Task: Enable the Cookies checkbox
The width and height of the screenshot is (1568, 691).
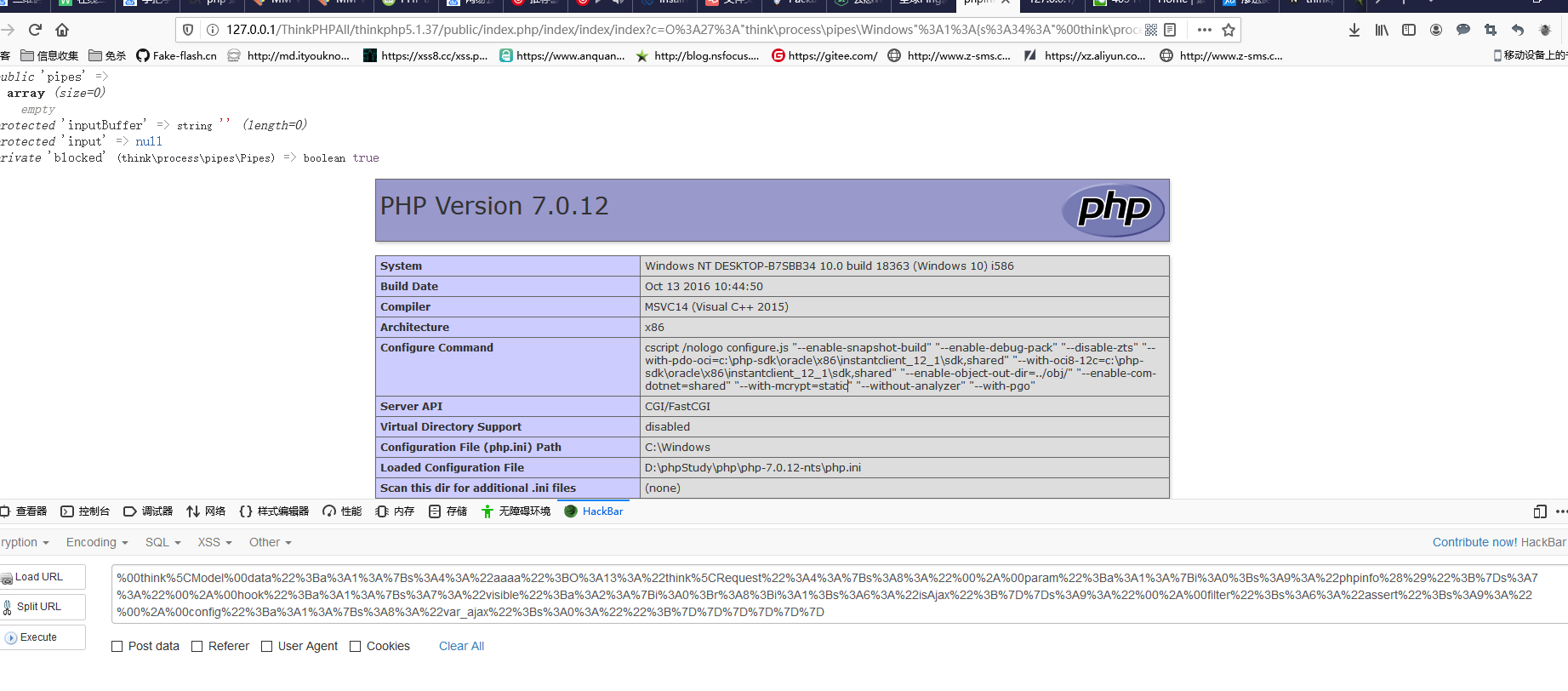Action: [356, 647]
